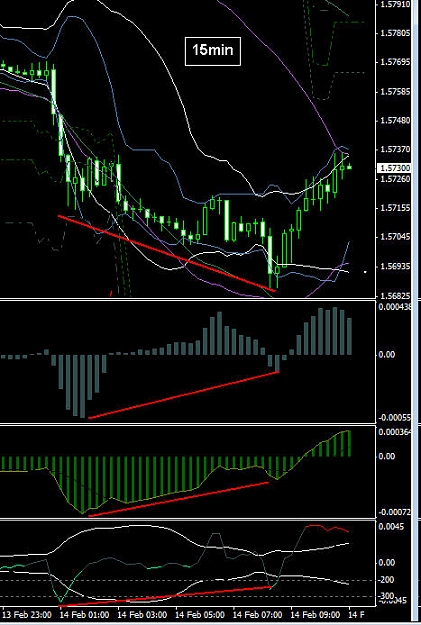Screen dimensions: 421x625
Task: Click the 0.0045 scale value in bottom panel
Action: tap(390, 527)
